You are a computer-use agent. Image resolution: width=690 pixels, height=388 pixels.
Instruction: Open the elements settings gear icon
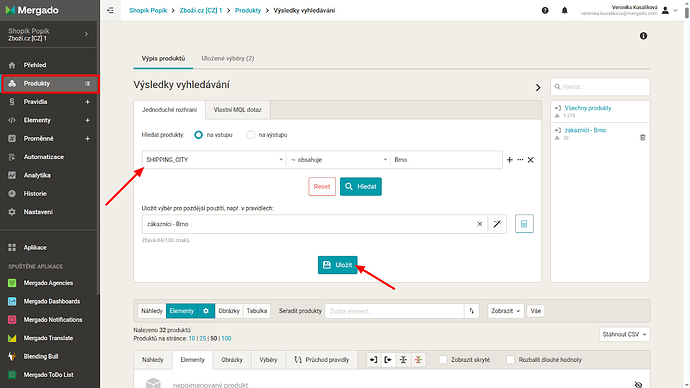(x=206, y=311)
